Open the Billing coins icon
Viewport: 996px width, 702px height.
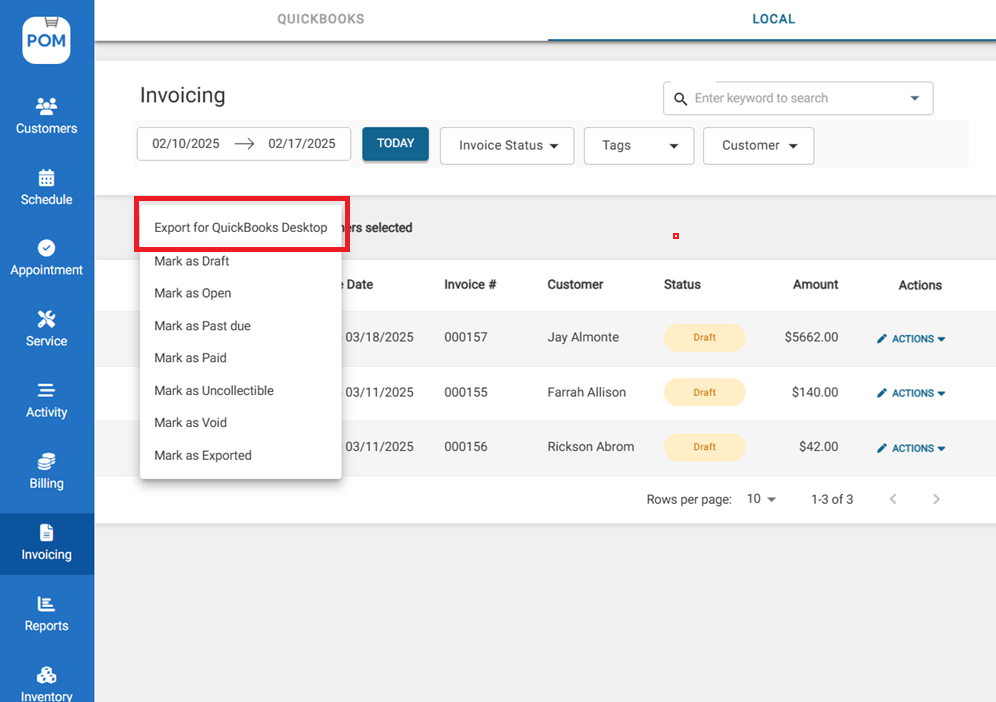[46, 462]
